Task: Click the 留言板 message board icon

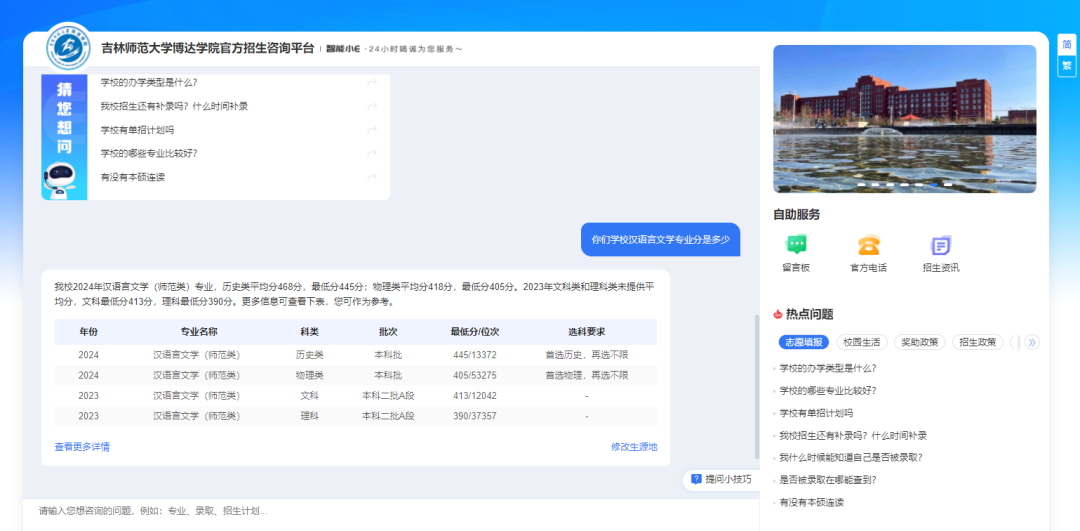Action: [x=796, y=245]
